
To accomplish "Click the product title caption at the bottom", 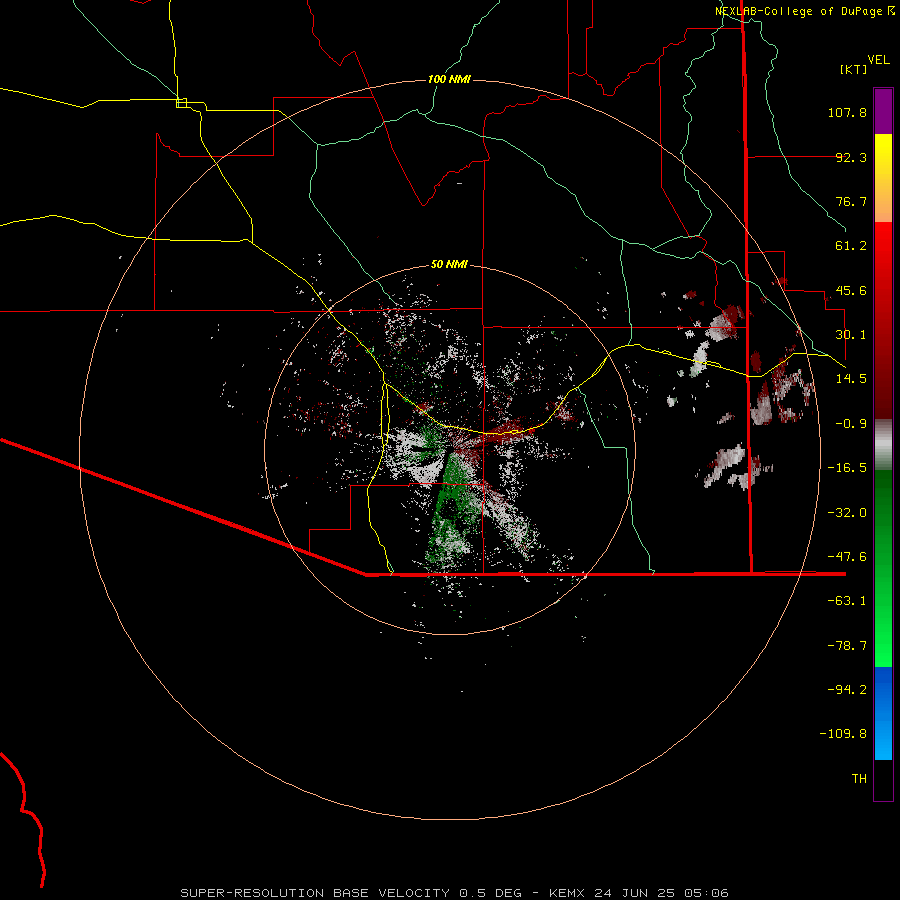I will click(x=455, y=893).
